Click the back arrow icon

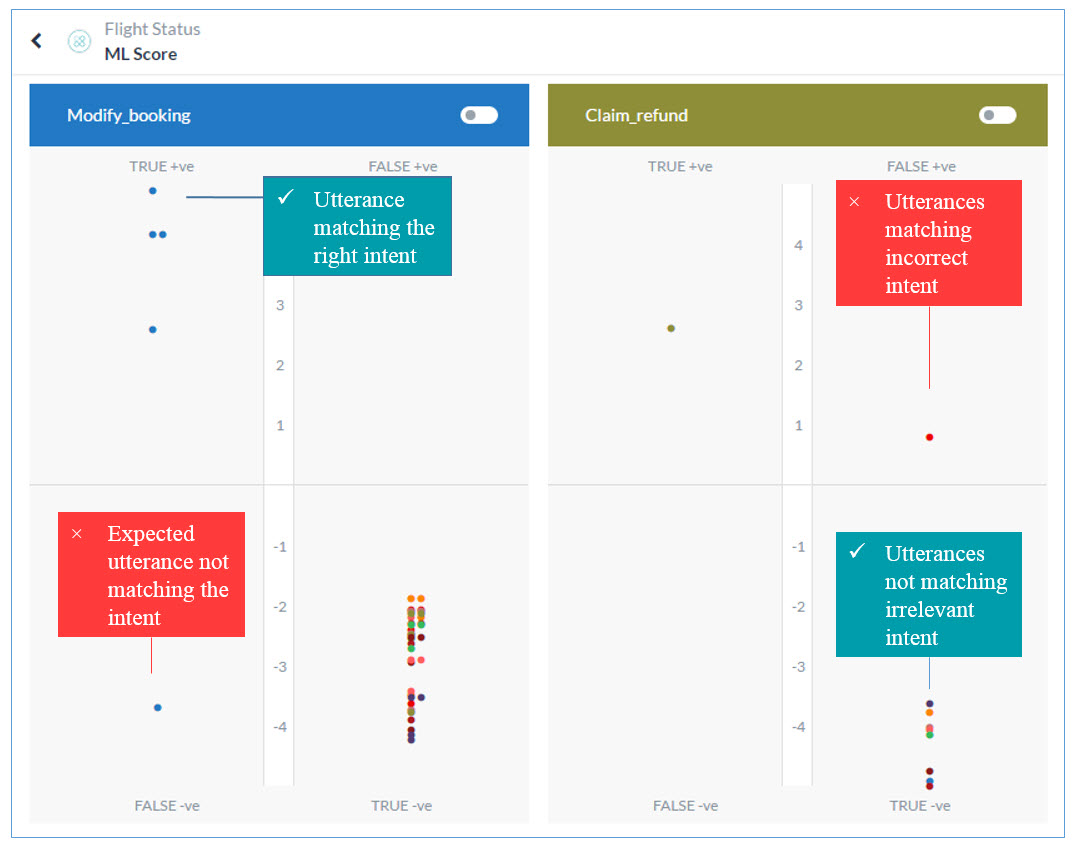tap(37, 41)
